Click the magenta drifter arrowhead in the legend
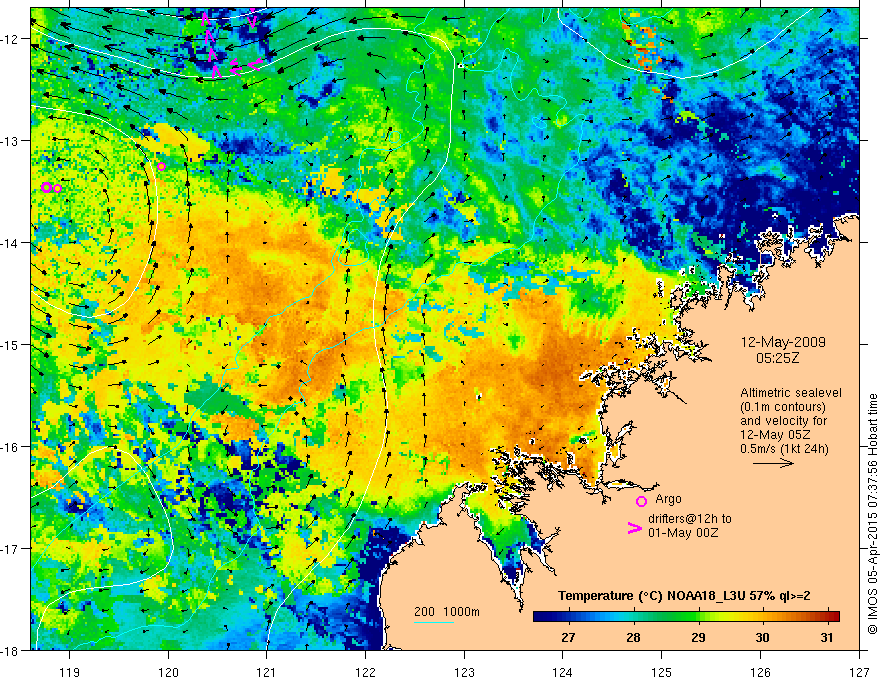Screen dimensions: 880x680 [635, 528]
